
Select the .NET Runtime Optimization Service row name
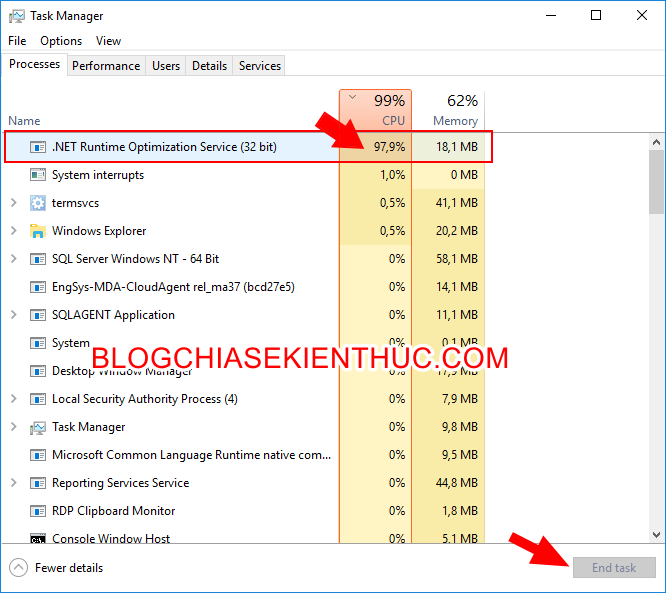[164, 147]
